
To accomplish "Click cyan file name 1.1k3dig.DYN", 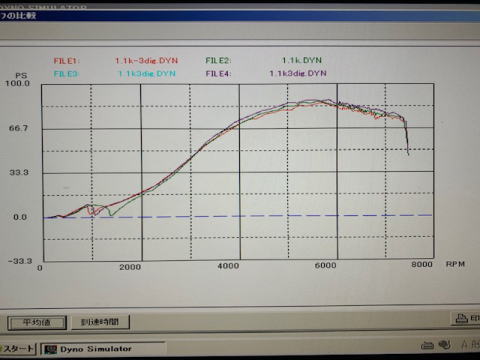I will click(147, 73).
